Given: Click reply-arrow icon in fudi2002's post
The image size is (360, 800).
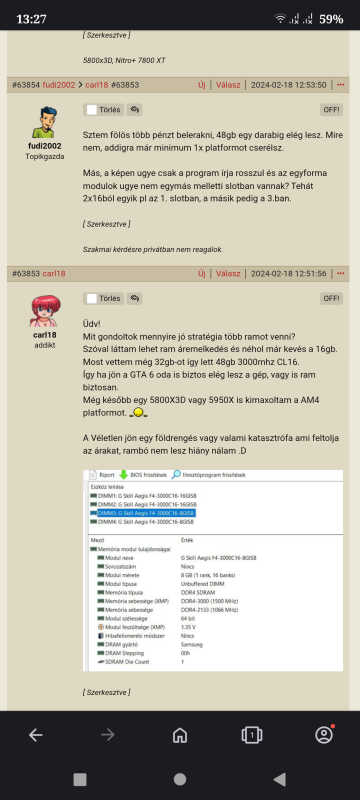Looking at the screenshot, I should point(135,110).
